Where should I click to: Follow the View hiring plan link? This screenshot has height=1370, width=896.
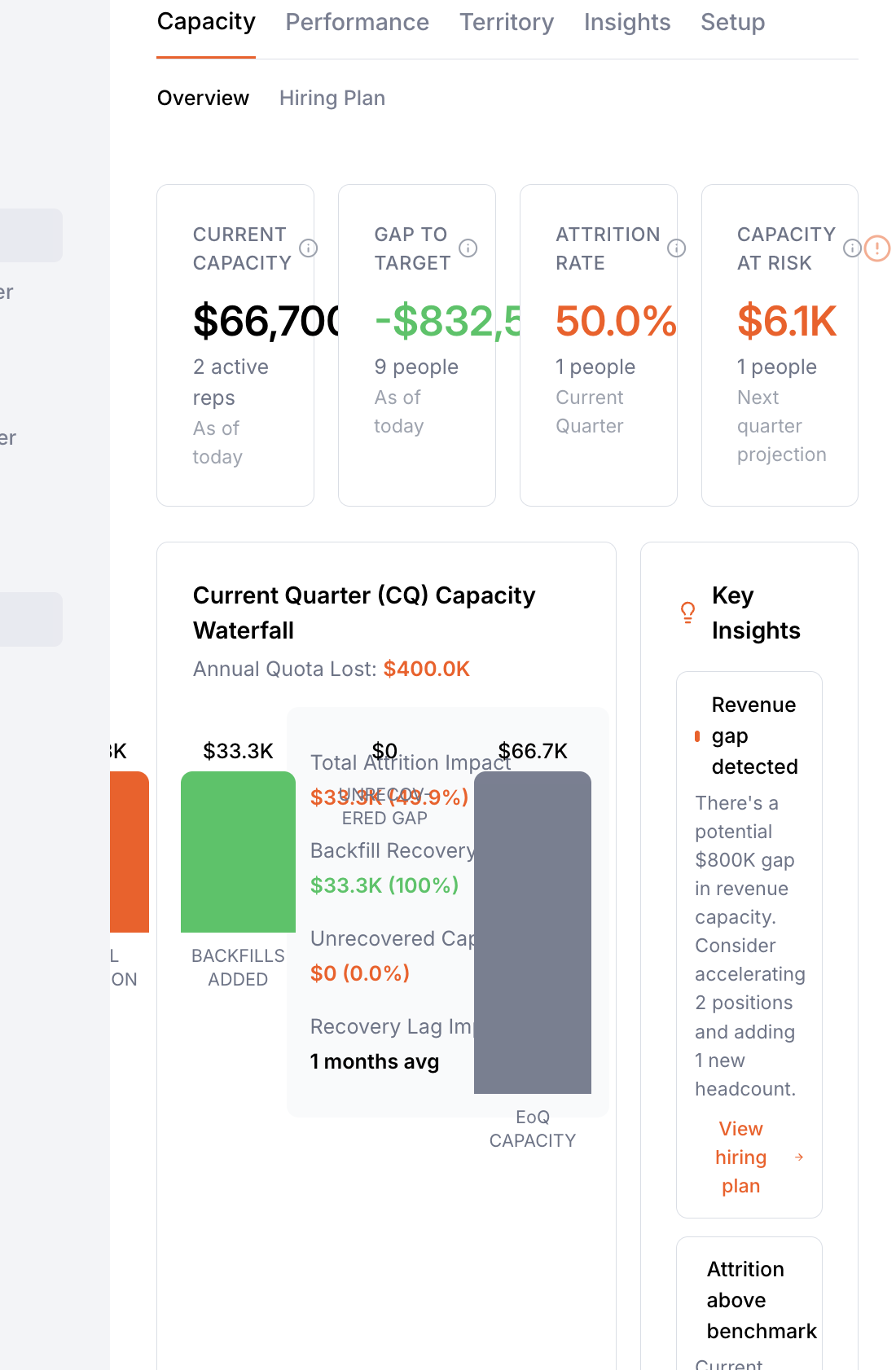(740, 1157)
